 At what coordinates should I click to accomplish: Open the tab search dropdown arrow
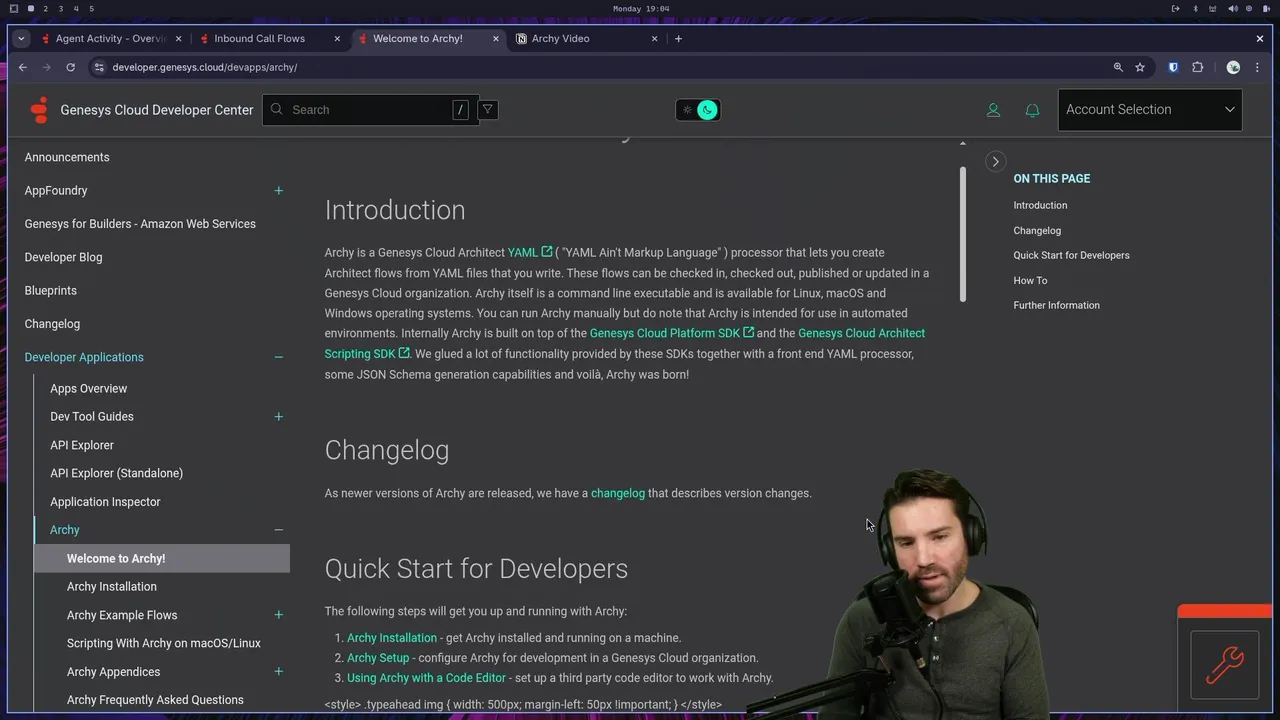[21, 38]
